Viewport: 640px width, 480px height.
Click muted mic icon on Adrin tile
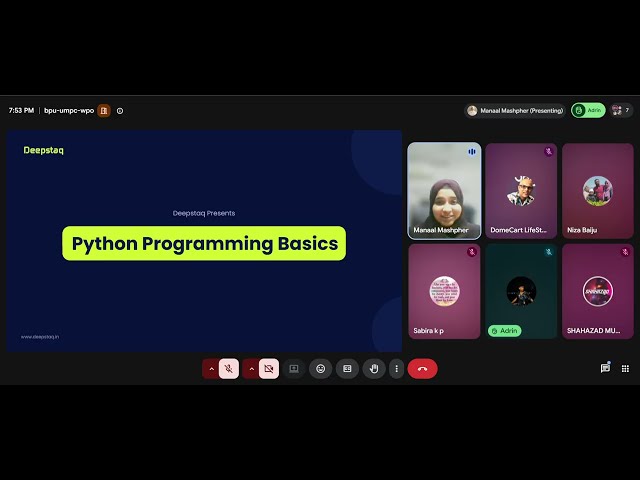[549, 252]
